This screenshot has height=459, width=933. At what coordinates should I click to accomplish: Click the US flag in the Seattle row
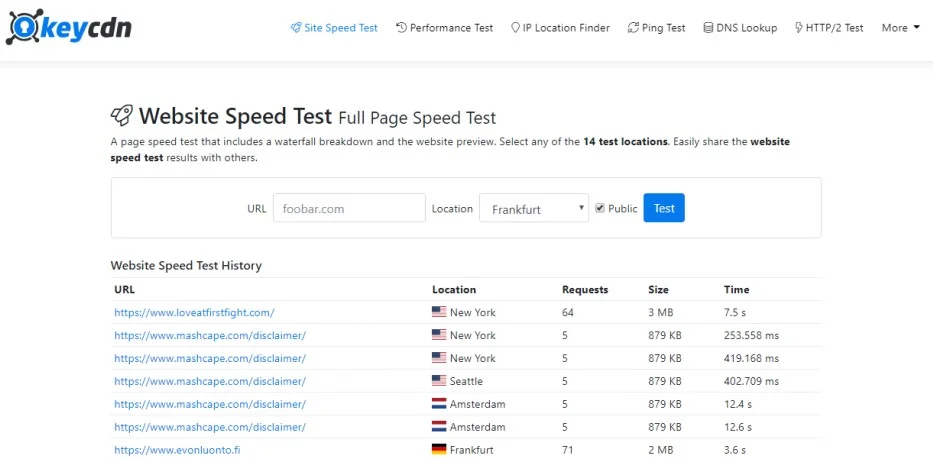[x=439, y=381]
